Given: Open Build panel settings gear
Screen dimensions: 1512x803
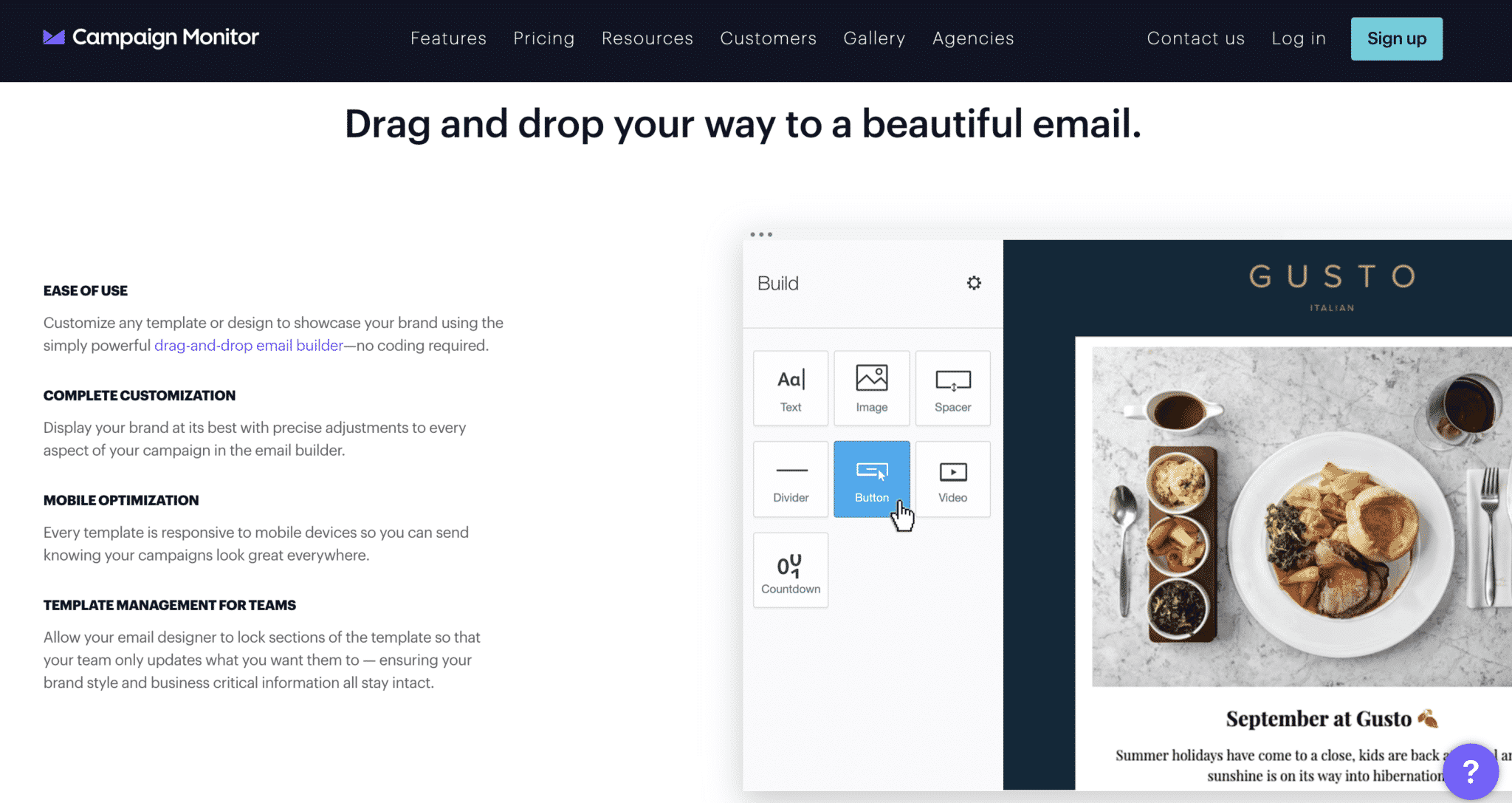Looking at the screenshot, I should 974,283.
